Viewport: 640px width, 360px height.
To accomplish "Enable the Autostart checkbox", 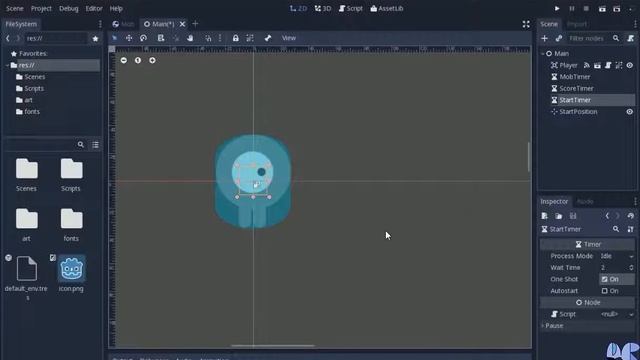I will (604, 291).
